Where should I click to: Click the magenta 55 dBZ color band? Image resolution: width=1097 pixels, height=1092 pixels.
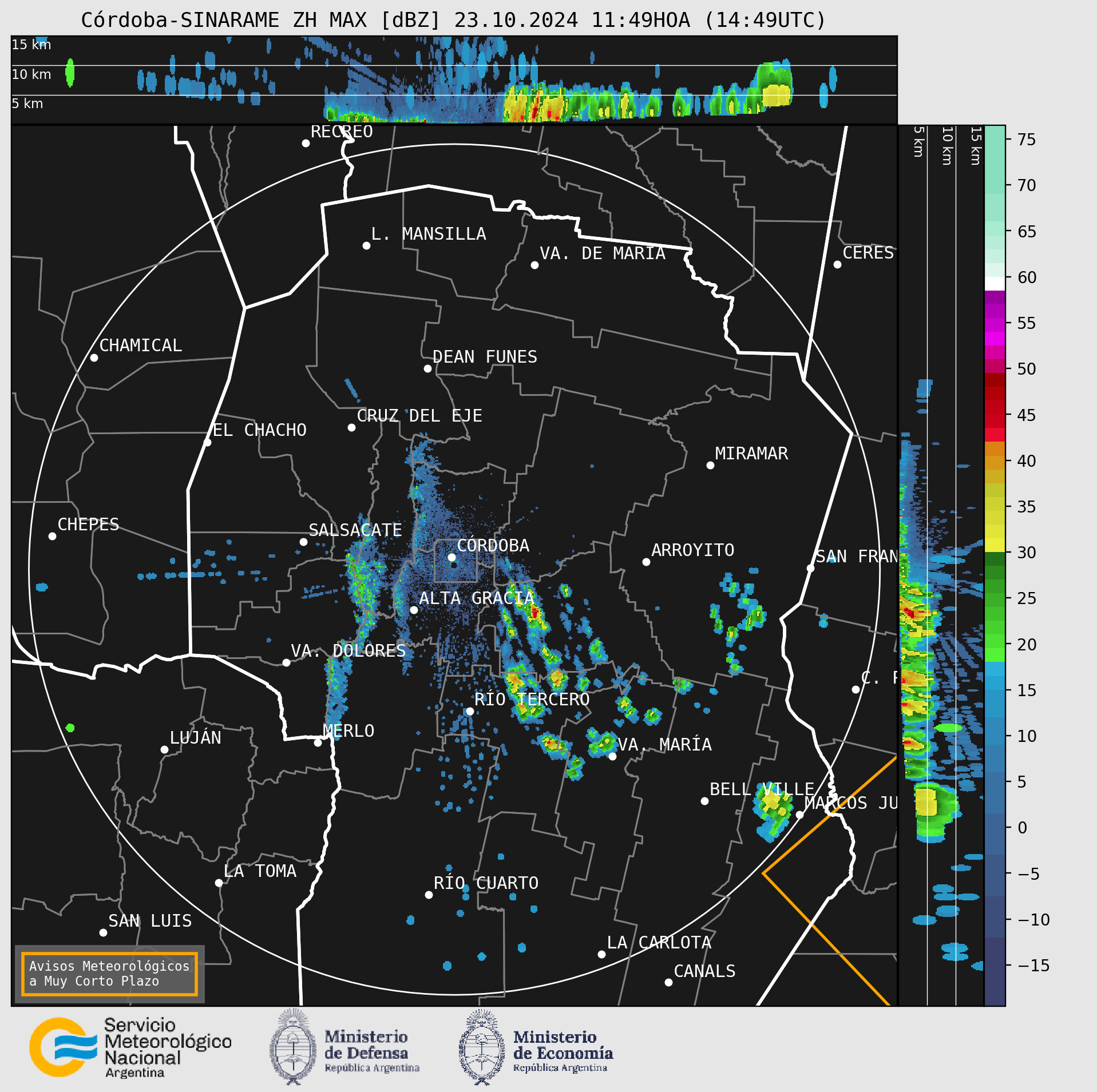click(995, 325)
